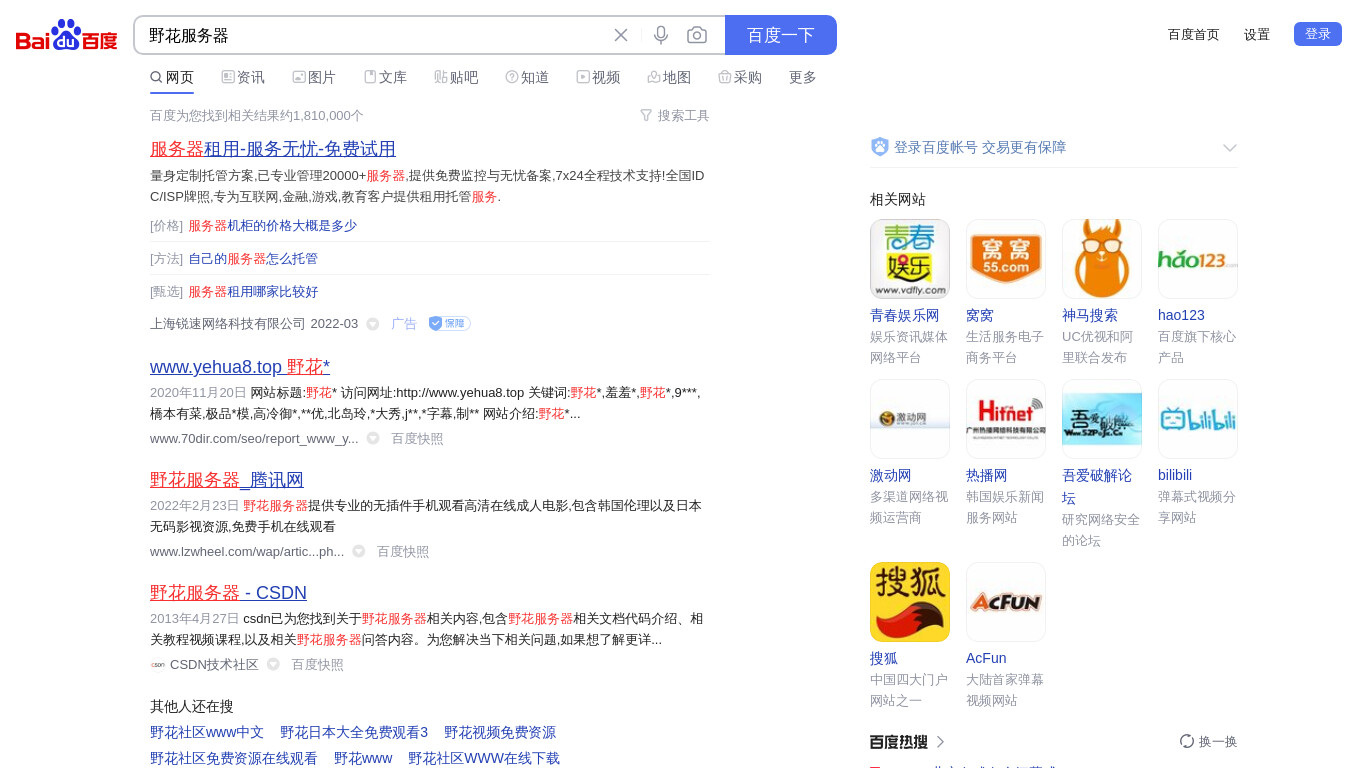Open image search with the camera icon
This screenshot has height=768, width=1366.
pos(697,35)
